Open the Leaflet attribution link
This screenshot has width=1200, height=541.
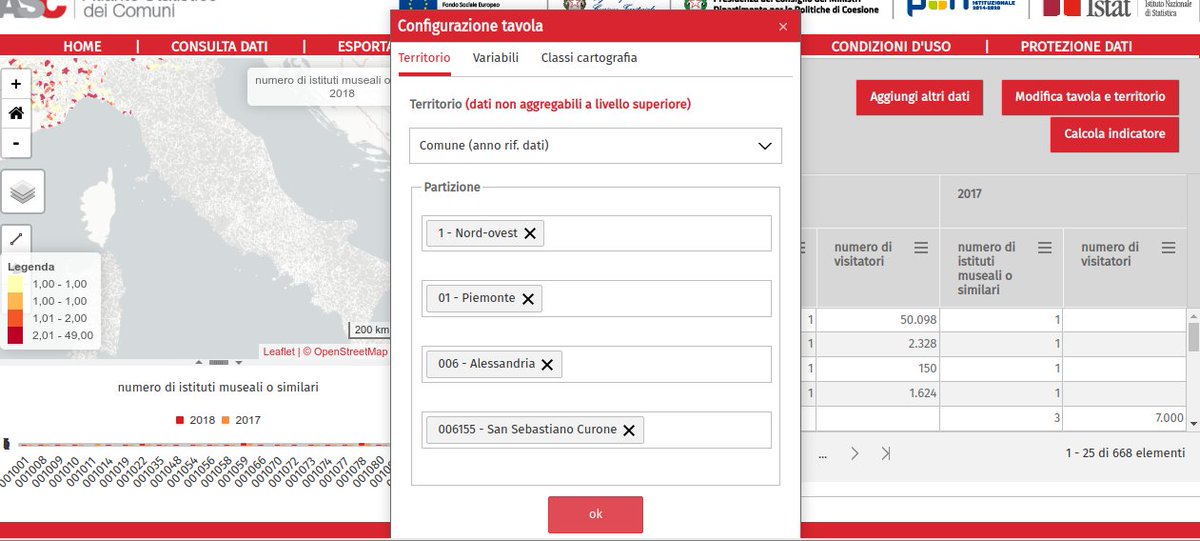[x=279, y=352]
